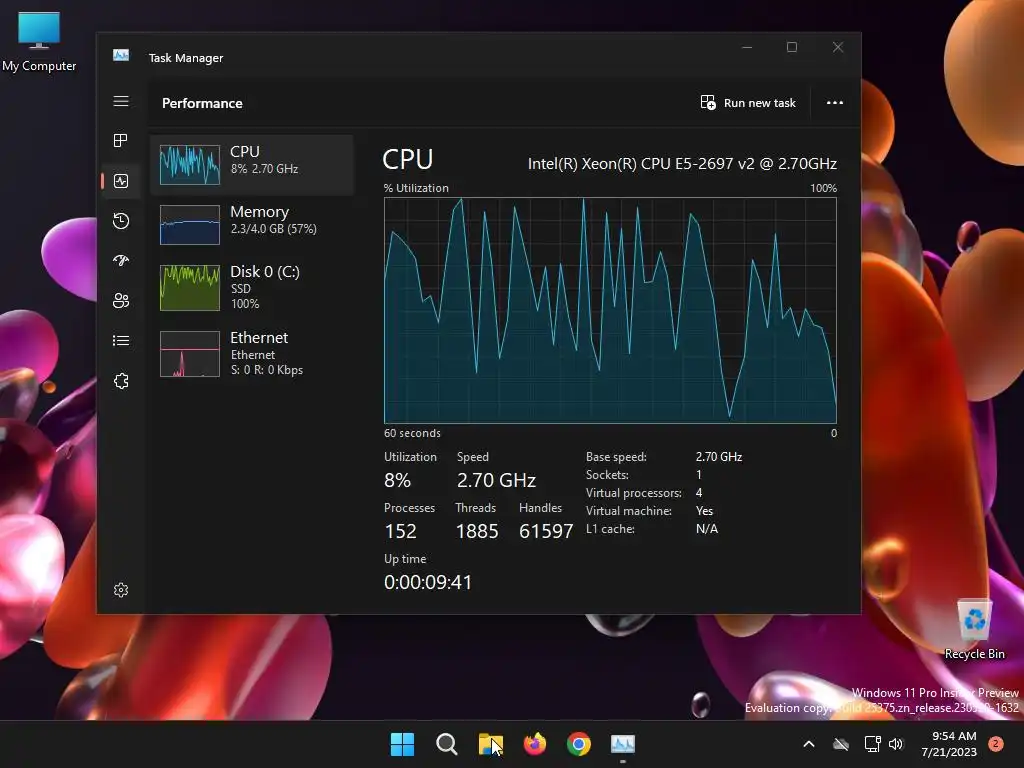
Task: Open the Services page puzzle icon
Action: tap(121, 381)
